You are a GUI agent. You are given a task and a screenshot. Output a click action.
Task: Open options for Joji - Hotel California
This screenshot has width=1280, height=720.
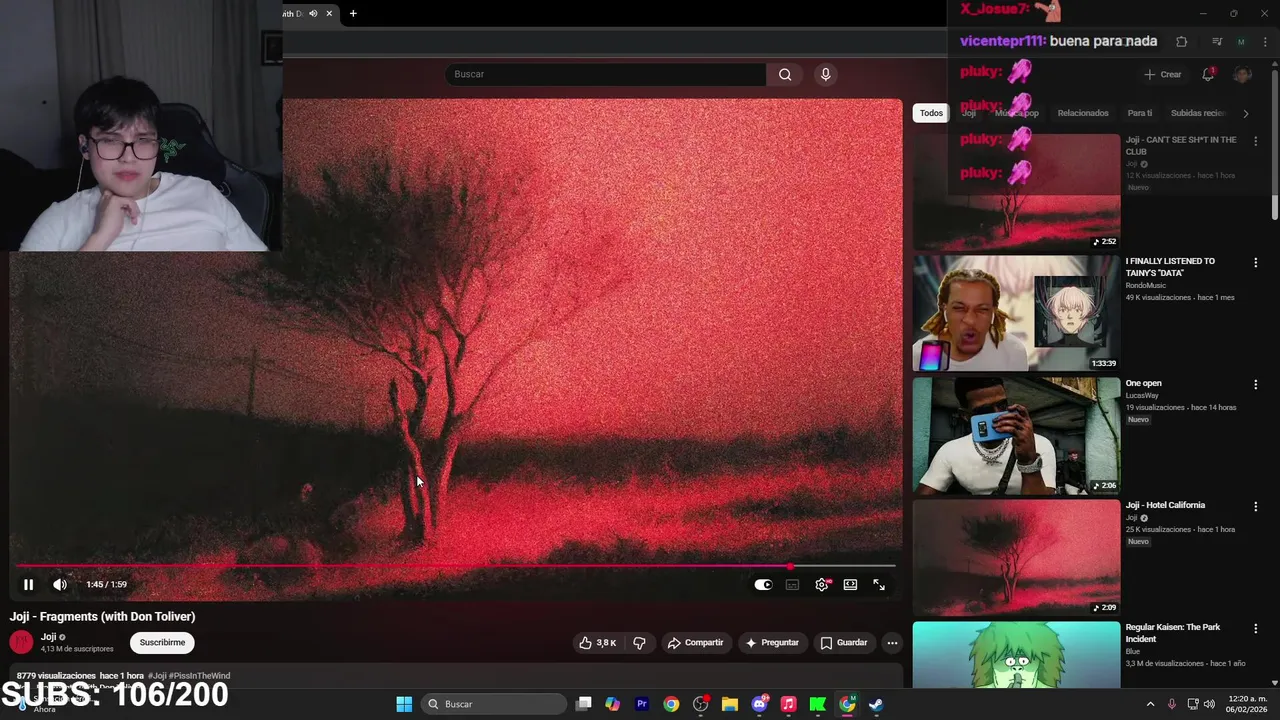point(1255,507)
